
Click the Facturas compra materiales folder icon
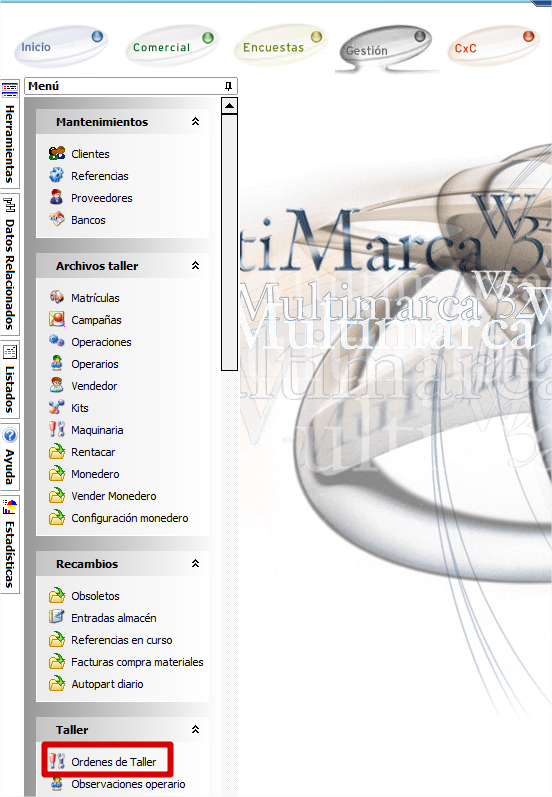click(x=57, y=661)
